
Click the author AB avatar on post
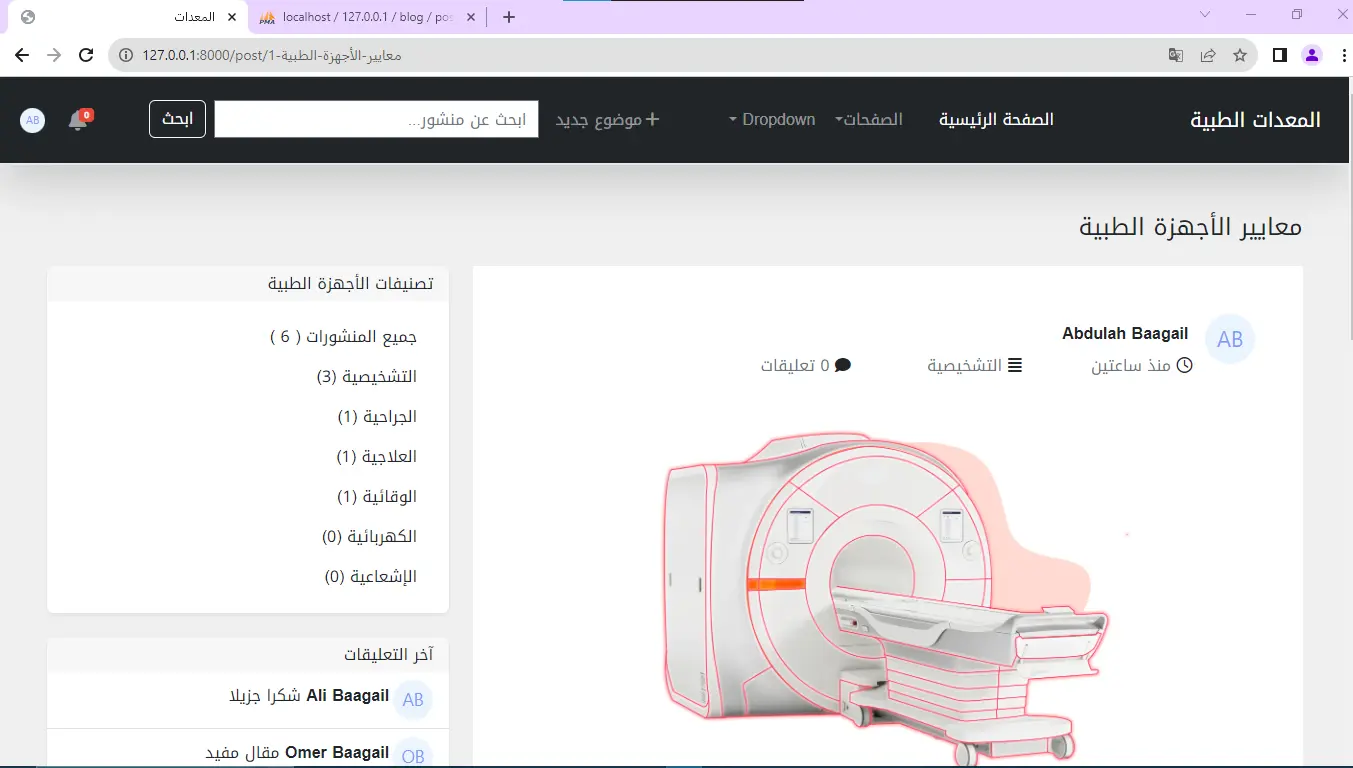1229,340
